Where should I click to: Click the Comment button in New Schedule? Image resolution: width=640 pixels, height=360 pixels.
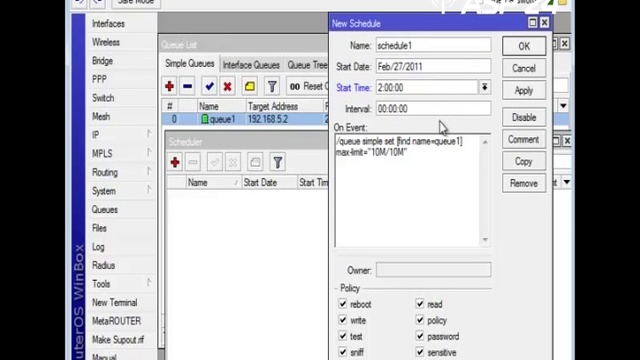click(x=524, y=140)
